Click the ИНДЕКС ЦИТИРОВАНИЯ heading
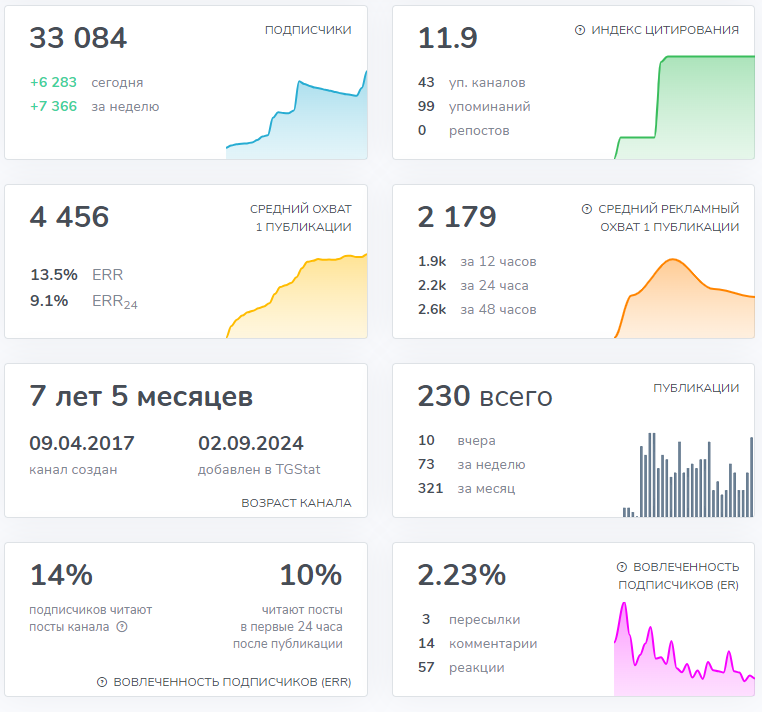Image resolution: width=762 pixels, height=712 pixels. (x=665, y=30)
